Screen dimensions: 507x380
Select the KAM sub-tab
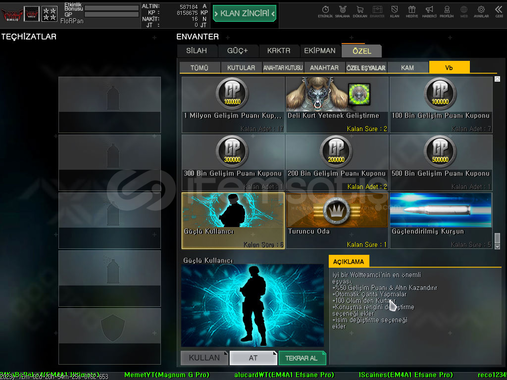click(407, 68)
